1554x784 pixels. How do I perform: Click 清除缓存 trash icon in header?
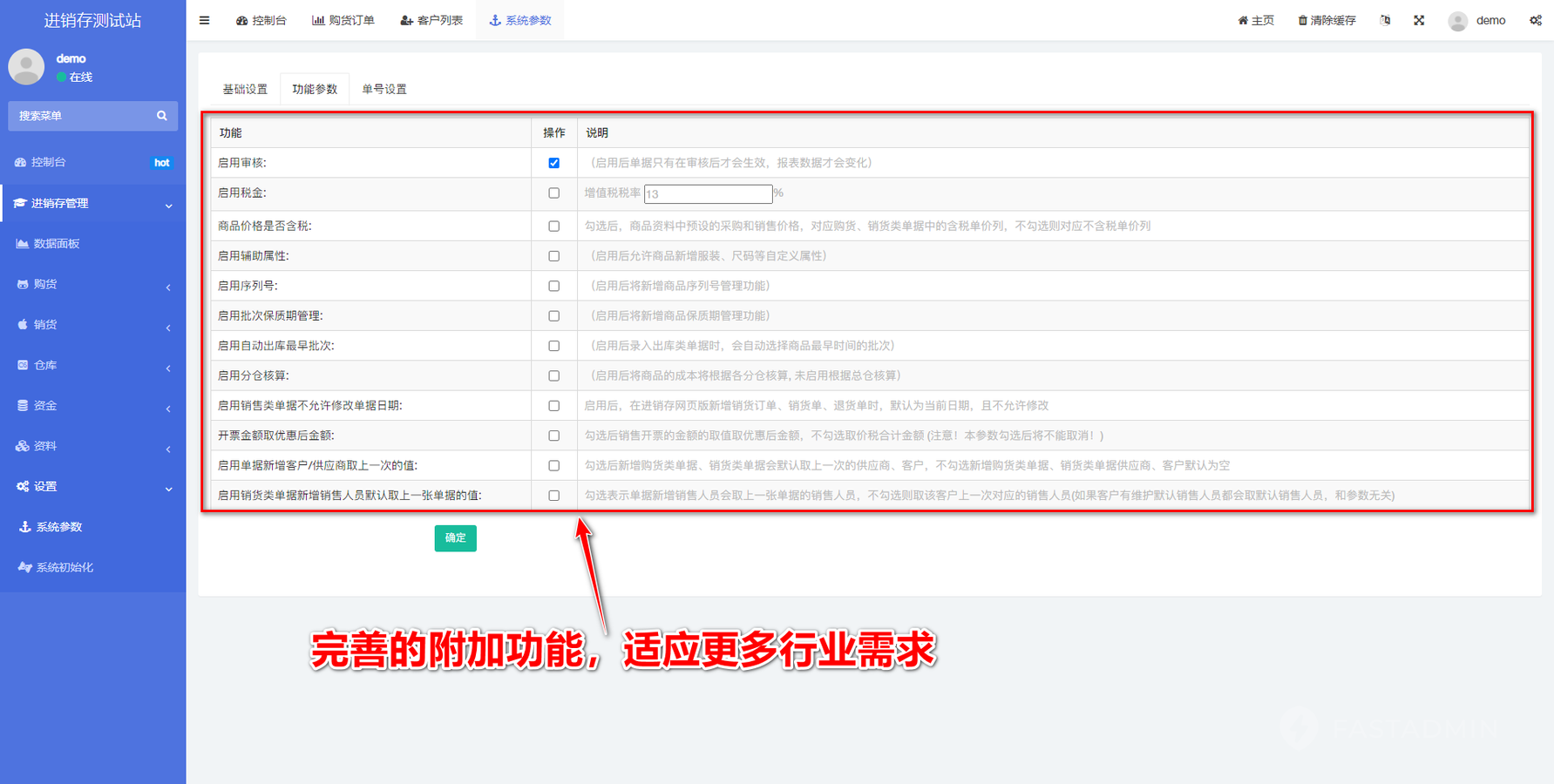point(1302,20)
